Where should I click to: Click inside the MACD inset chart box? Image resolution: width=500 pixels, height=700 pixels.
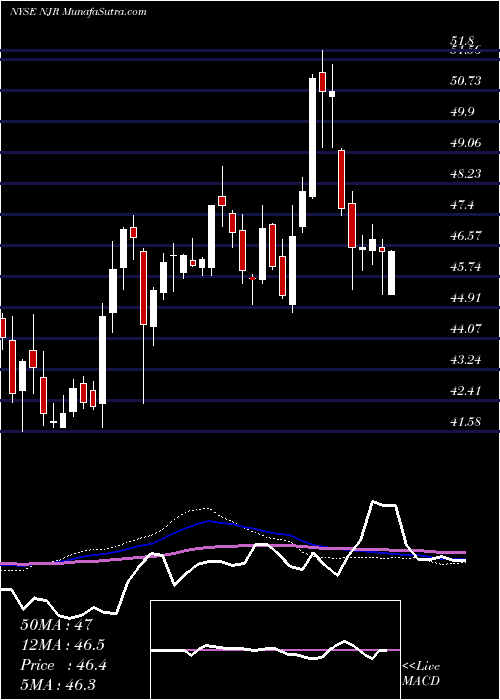point(275,650)
